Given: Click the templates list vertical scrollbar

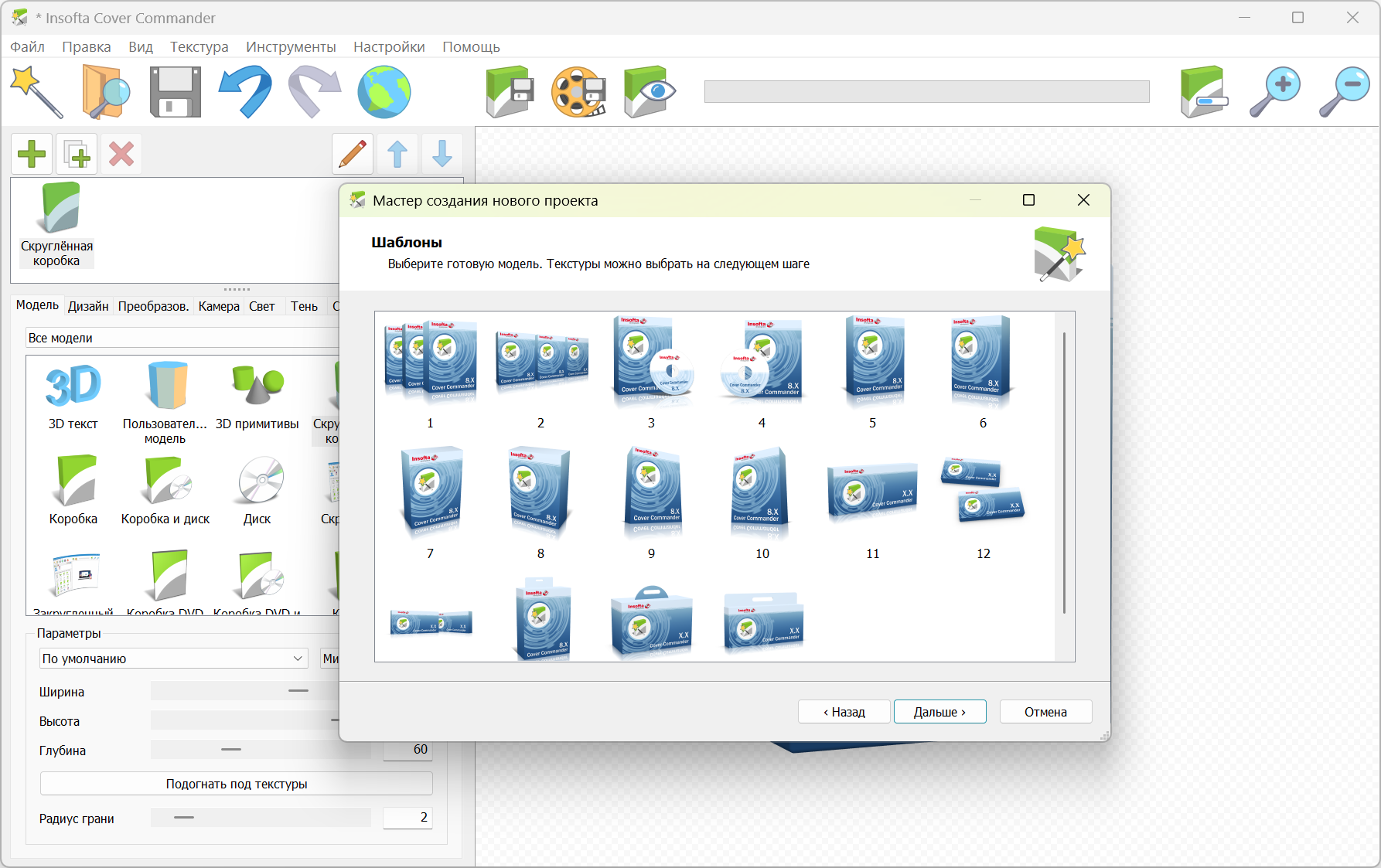Looking at the screenshot, I should [1064, 473].
